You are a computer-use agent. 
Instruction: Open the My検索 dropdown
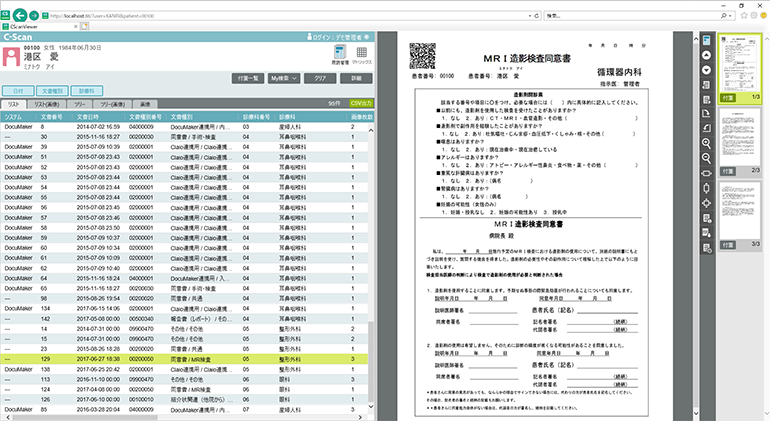tap(284, 78)
